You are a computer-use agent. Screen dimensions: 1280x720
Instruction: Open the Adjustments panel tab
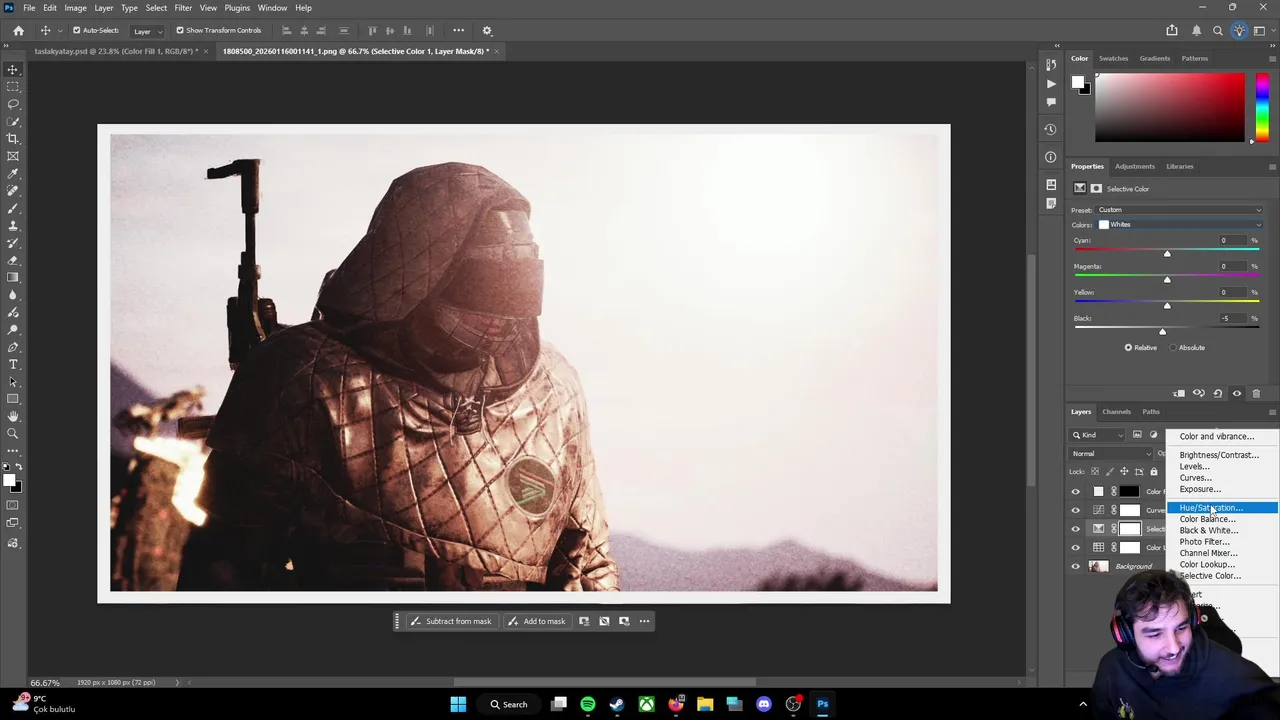pos(1135,166)
